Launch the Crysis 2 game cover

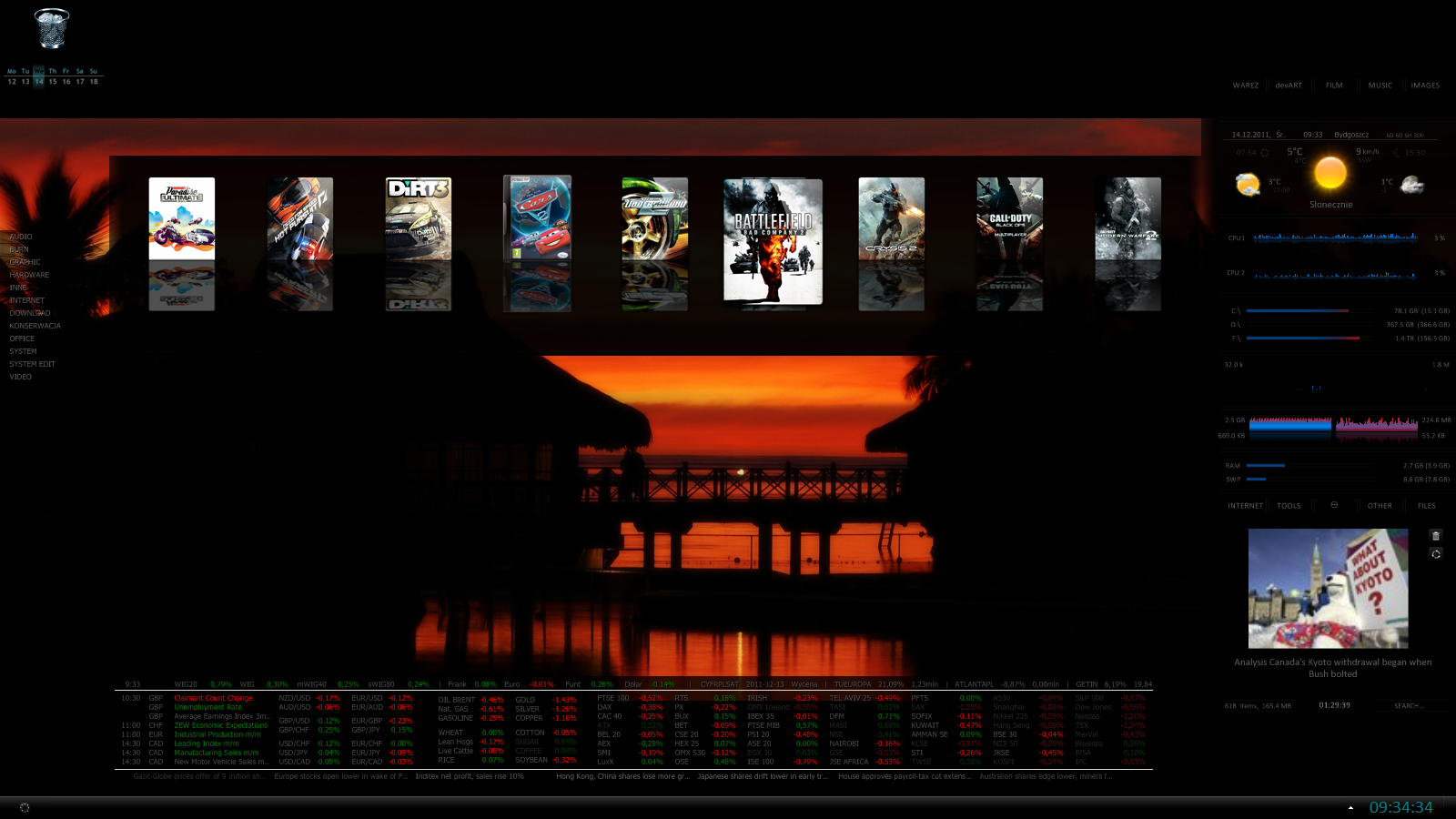(892, 218)
